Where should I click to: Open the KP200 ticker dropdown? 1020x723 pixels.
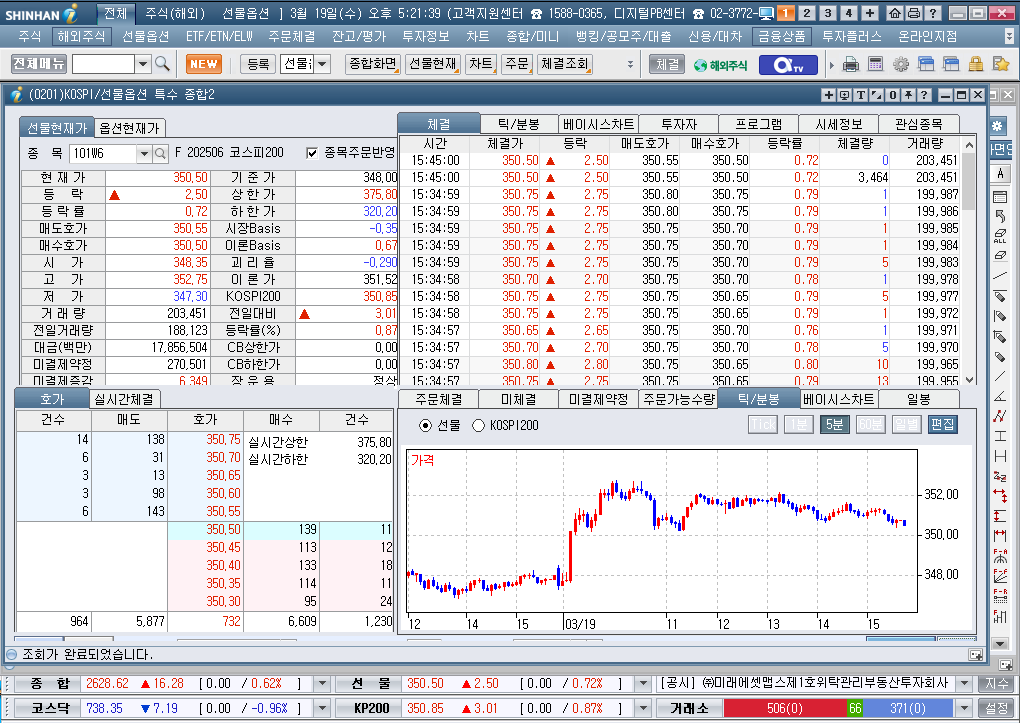[643, 708]
